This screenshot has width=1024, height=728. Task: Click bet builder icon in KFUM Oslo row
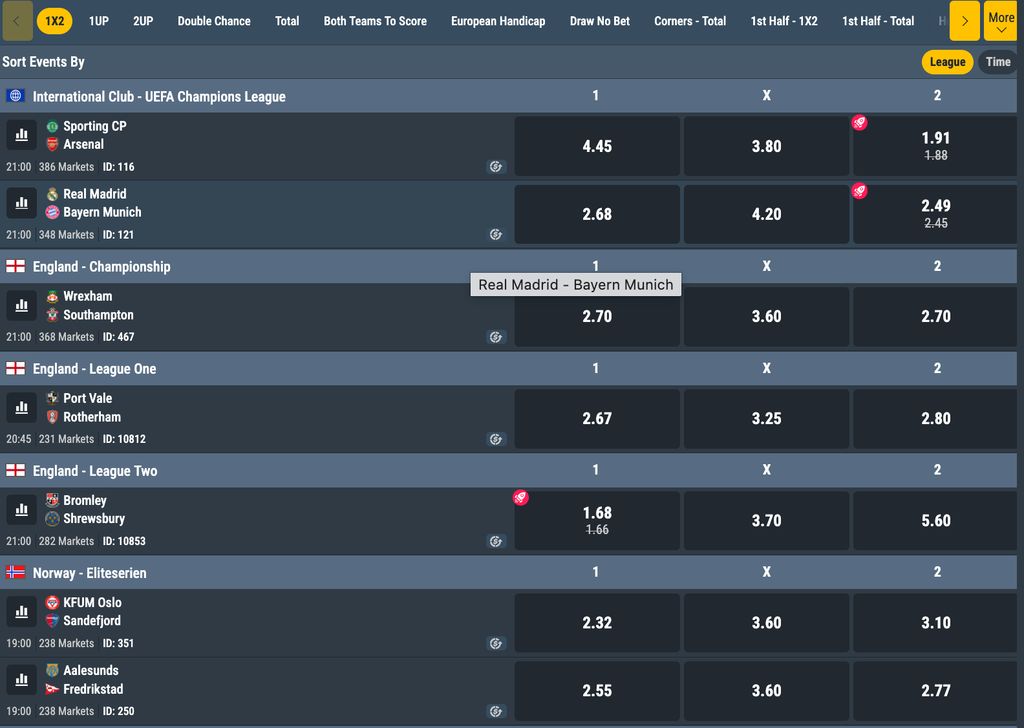(x=496, y=643)
